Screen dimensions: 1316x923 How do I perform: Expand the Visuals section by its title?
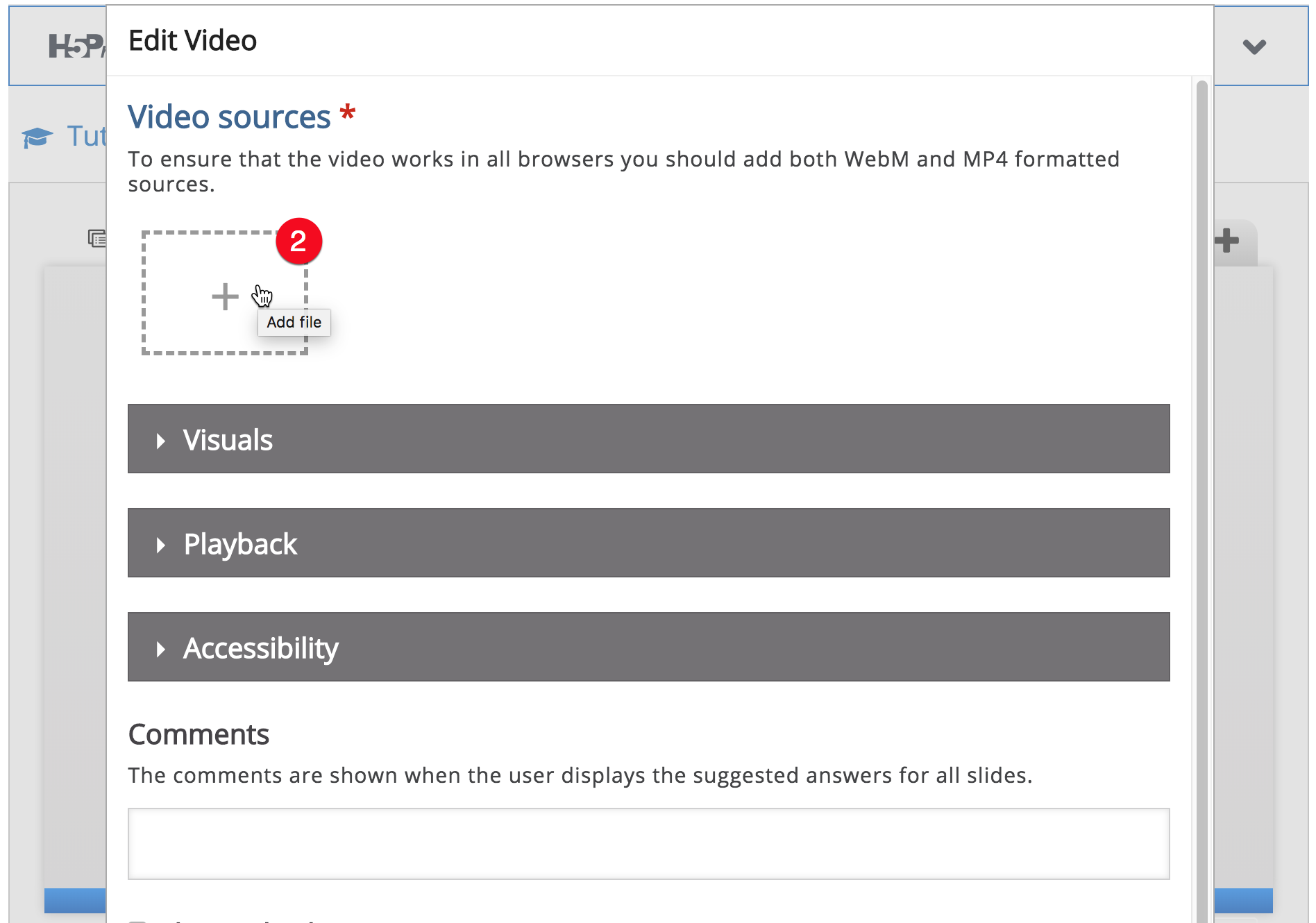coord(228,440)
